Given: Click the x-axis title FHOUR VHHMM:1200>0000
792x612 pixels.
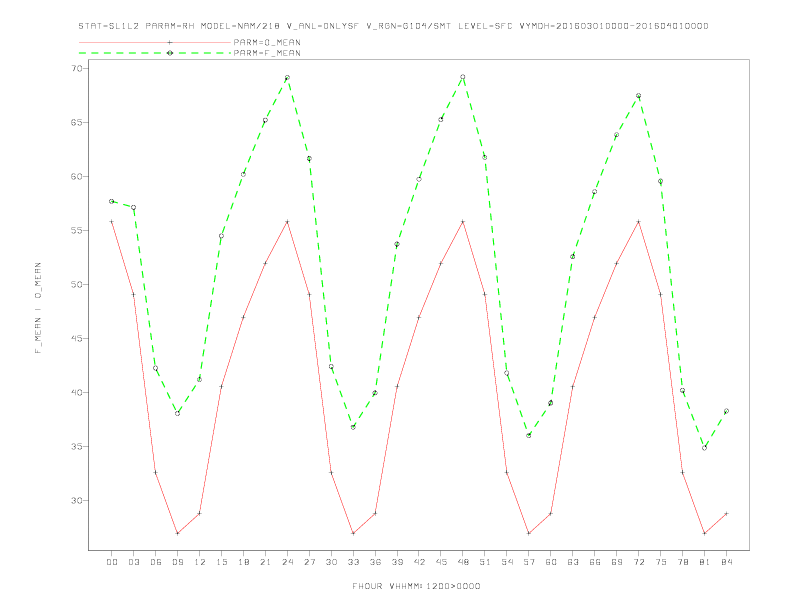Looking at the screenshot, I should point(416,586).
